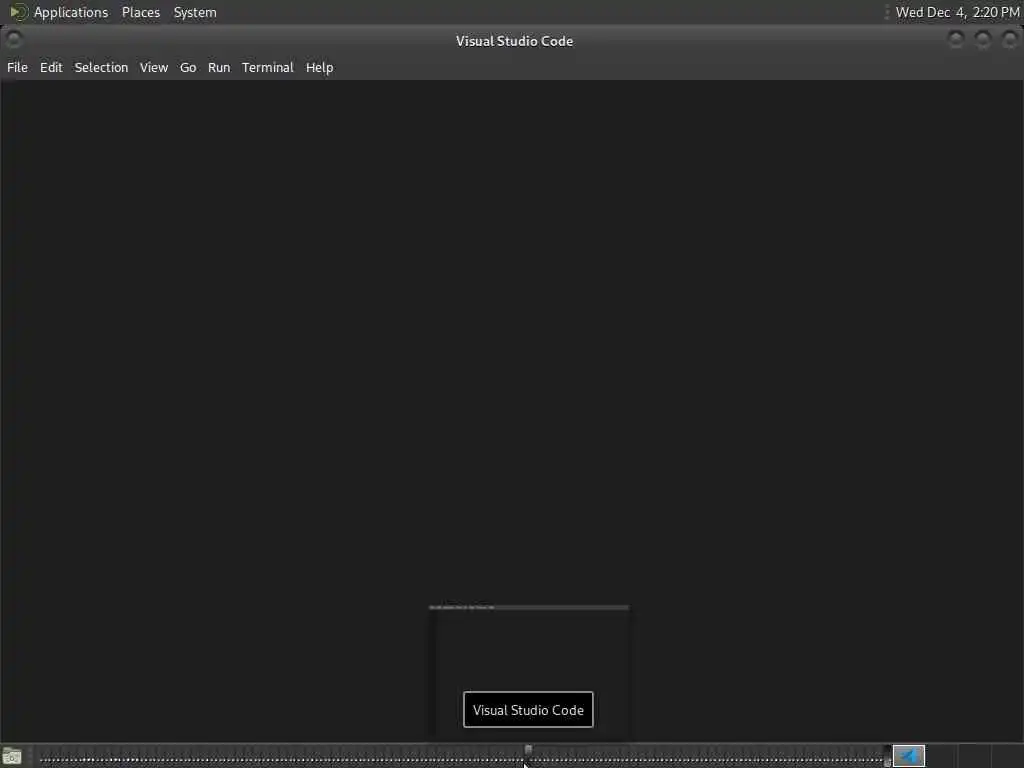Click the show desktop icon in bottom panel
1024x768 pixels.
12,756
